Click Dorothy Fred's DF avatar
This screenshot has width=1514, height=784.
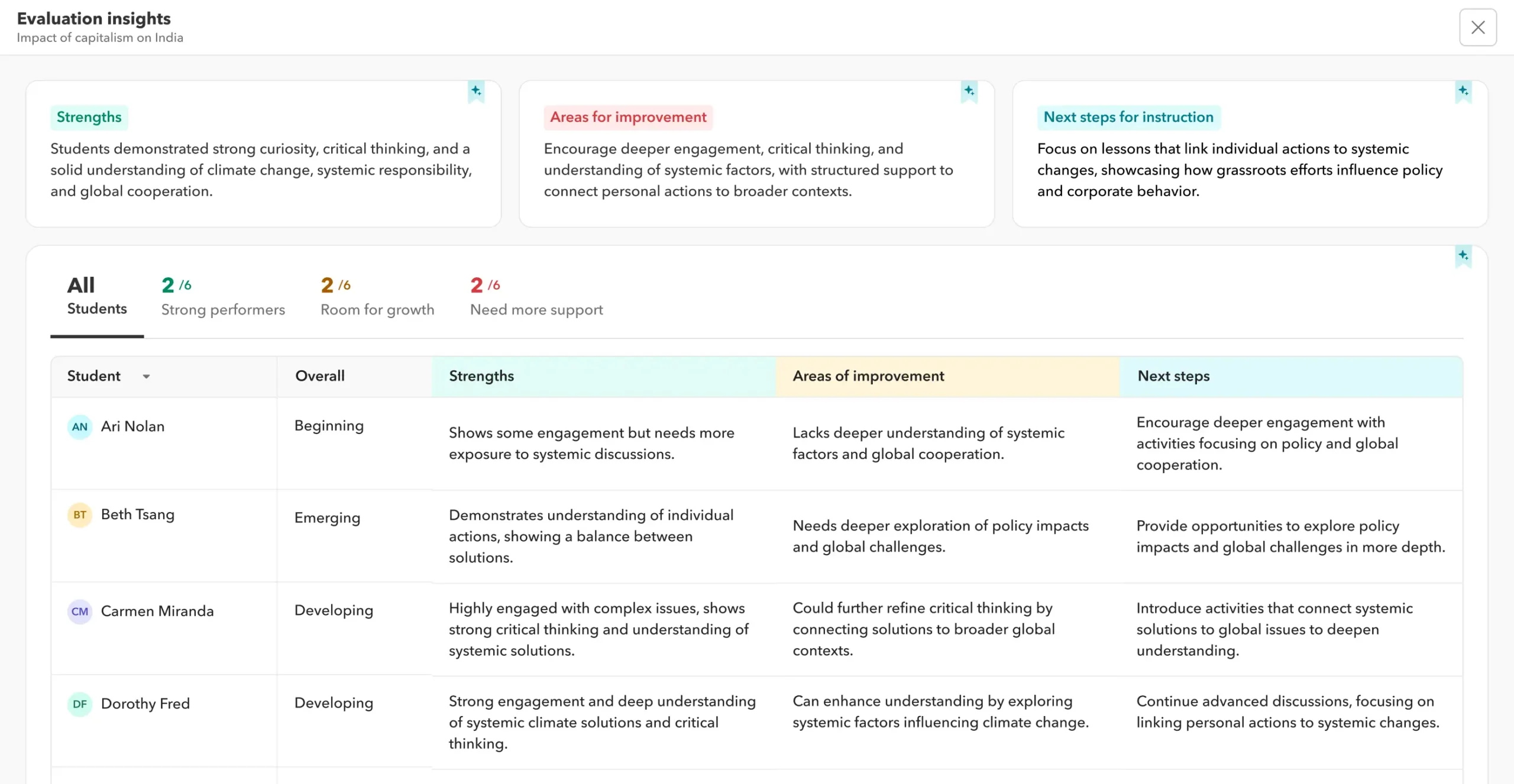pos(79,704)
